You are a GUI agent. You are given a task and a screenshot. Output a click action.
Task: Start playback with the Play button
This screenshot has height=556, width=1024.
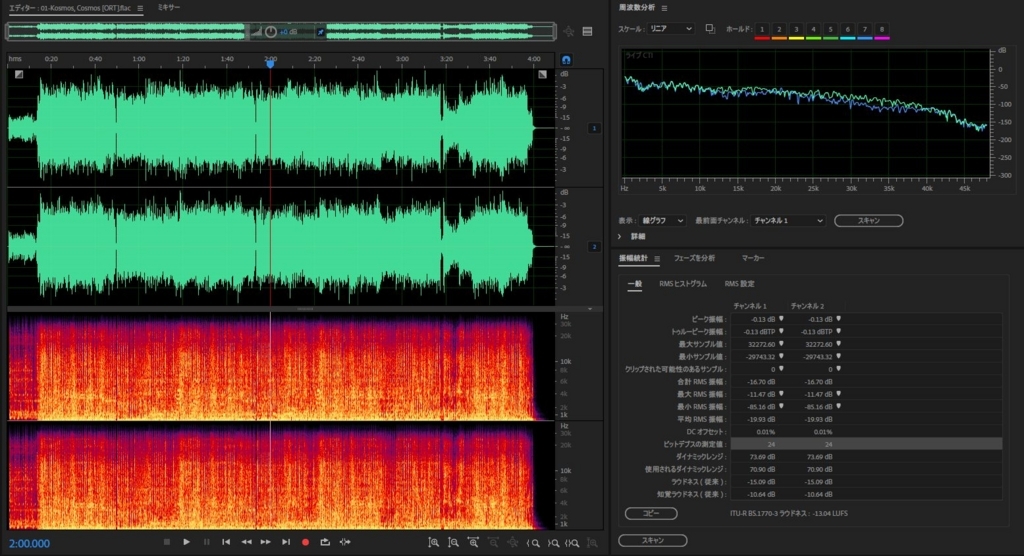click(x=186, y=542)
